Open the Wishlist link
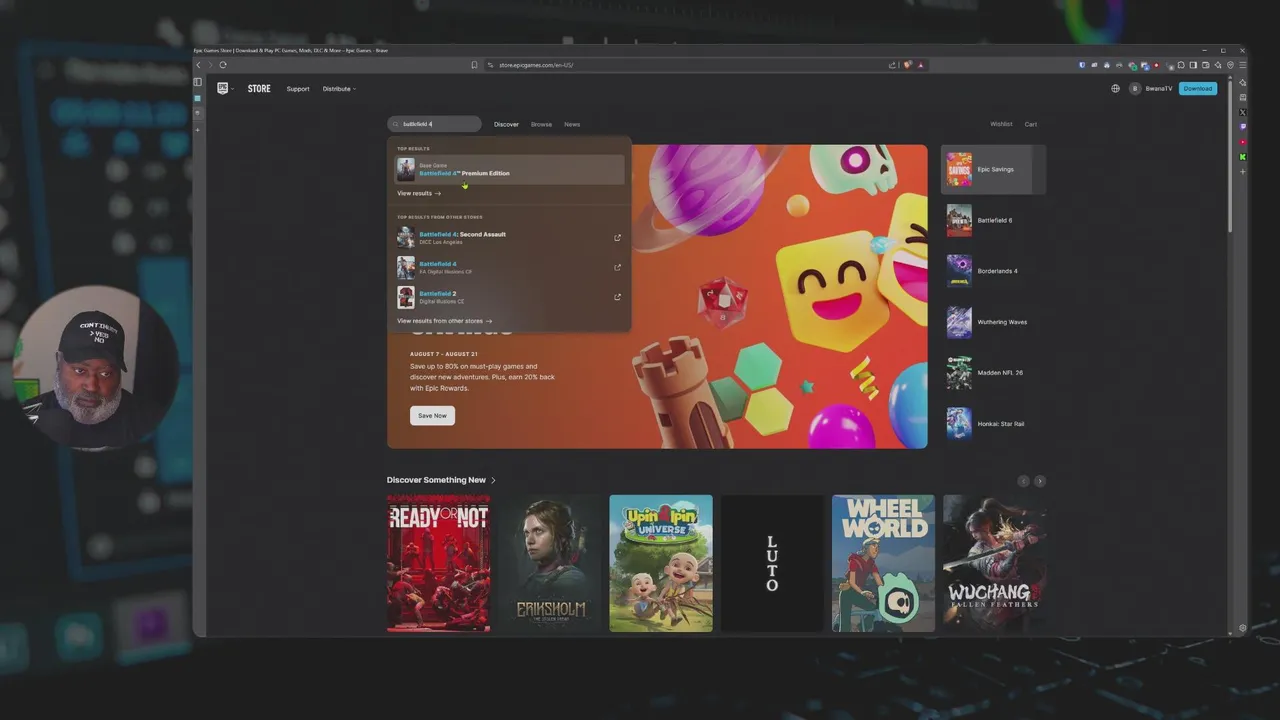Image resolution: width=1280 pixels, height=720 pixels. [1001, 124]
